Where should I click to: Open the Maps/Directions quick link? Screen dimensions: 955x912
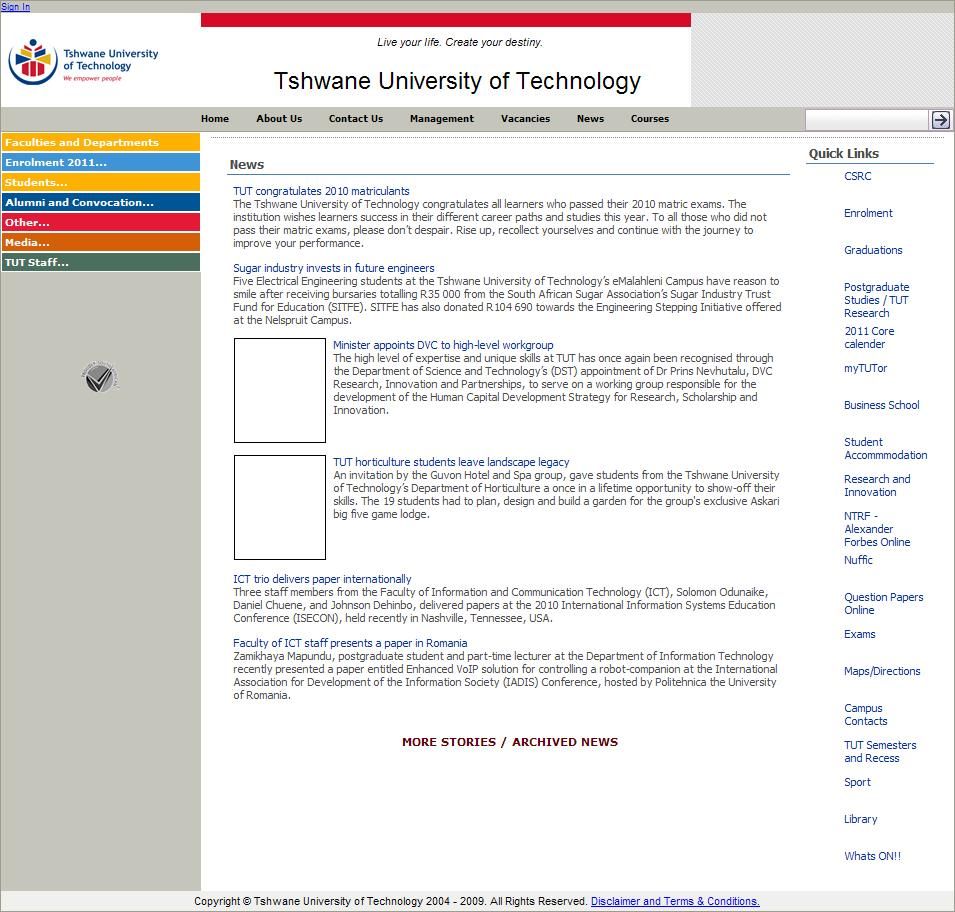pos(882,671)
